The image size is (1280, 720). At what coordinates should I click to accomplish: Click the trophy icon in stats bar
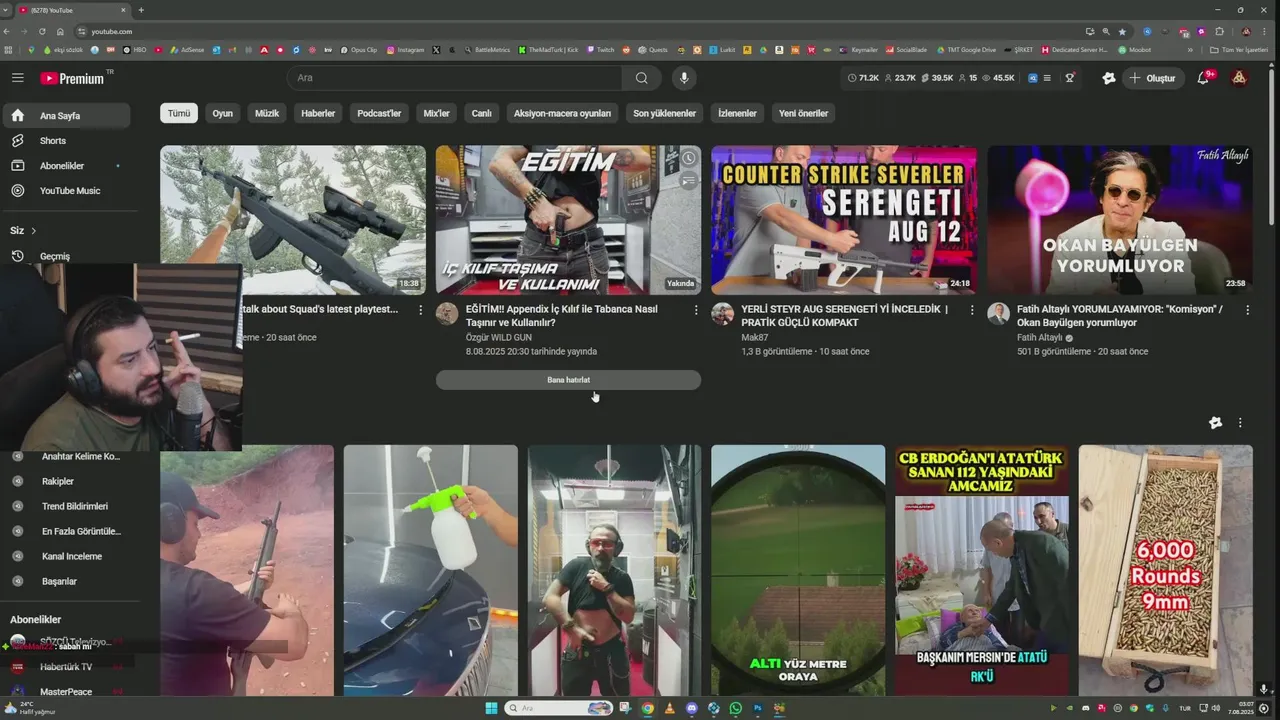(1069, 78)
